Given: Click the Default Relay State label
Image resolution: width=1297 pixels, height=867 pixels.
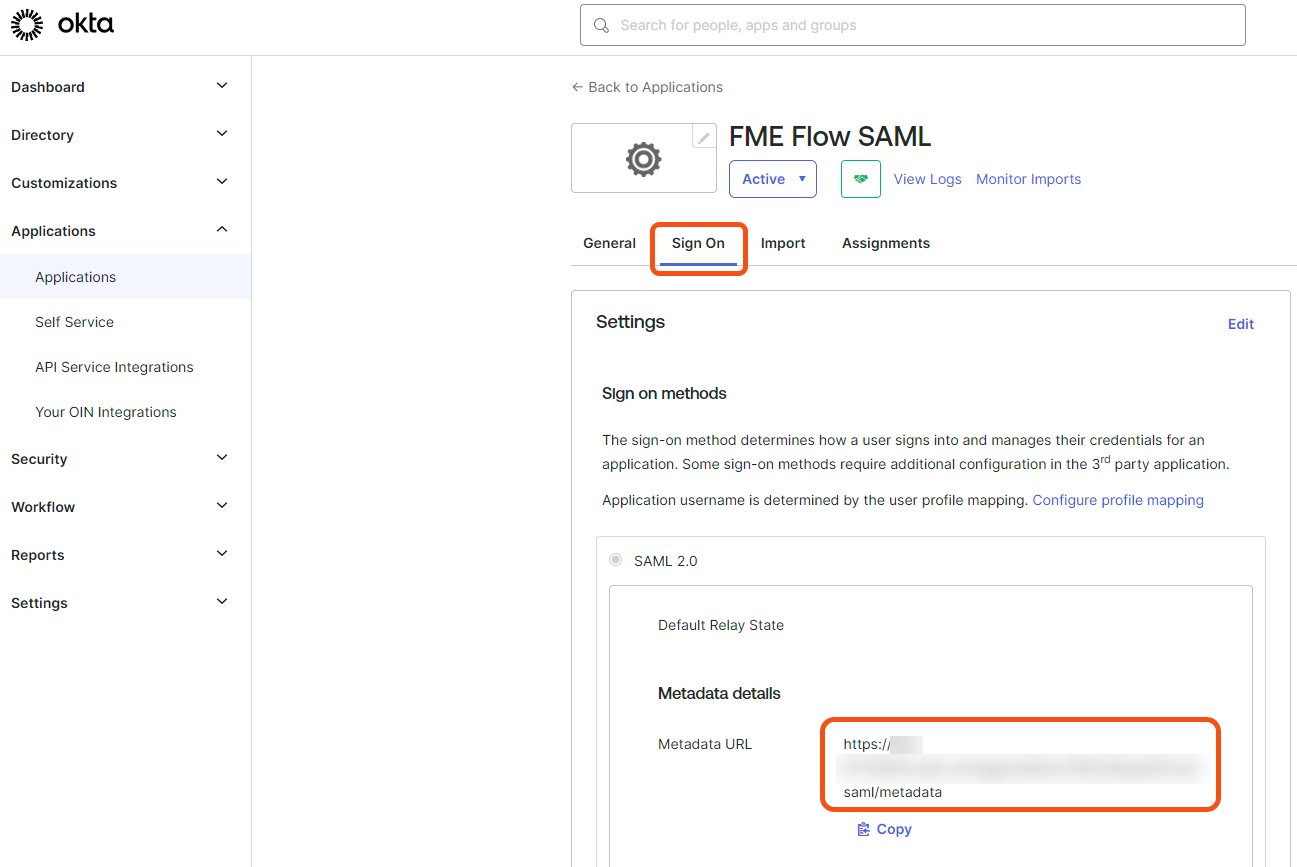Looking at the screenshot, I should click(721, 625).
